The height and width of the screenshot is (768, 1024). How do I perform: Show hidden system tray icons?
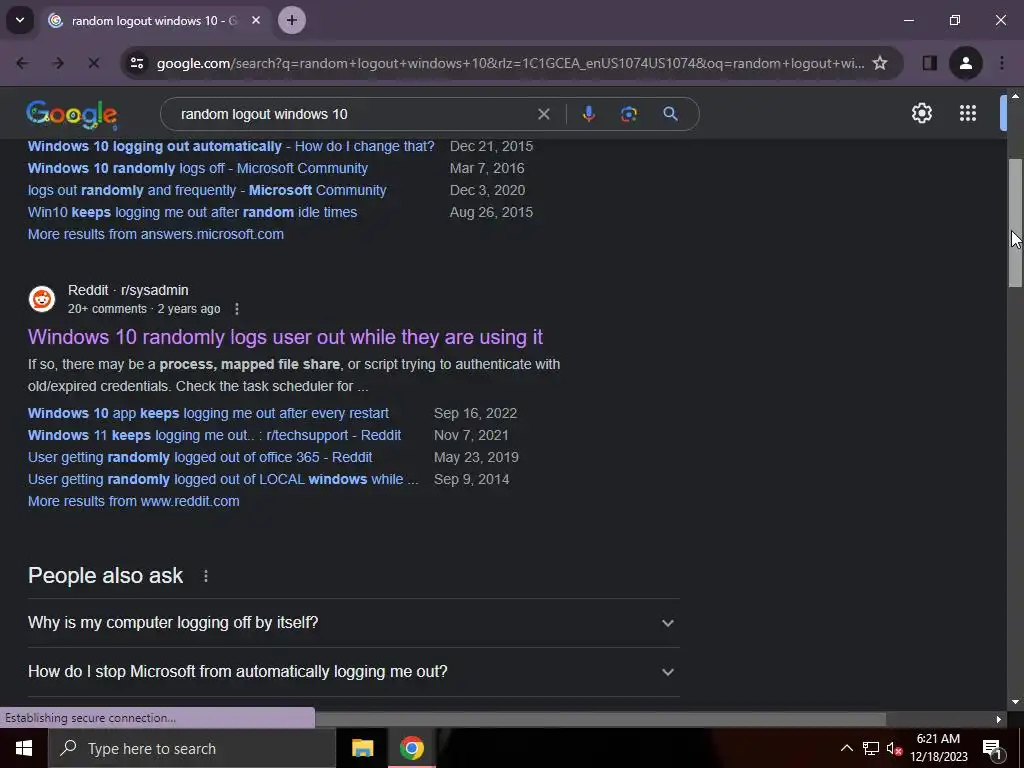(x=846, y=748)
